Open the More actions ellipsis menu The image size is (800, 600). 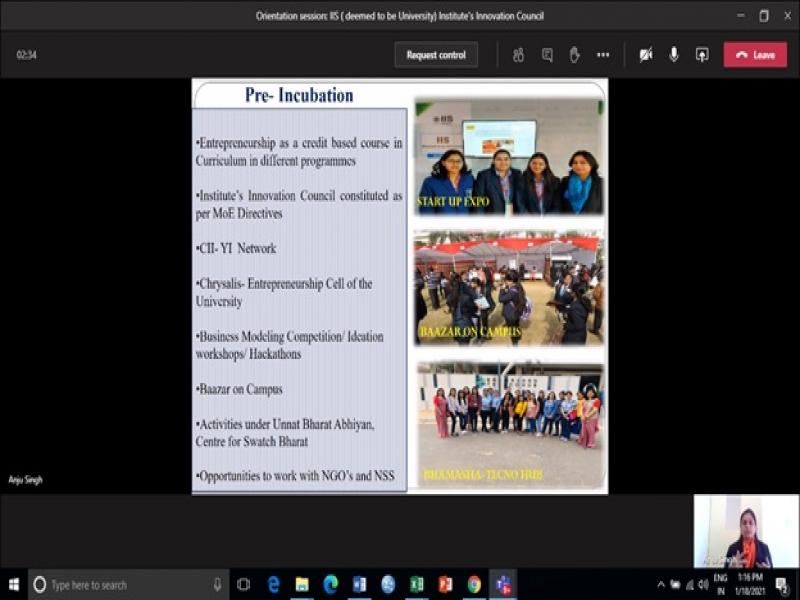click(x=603, y=55)
